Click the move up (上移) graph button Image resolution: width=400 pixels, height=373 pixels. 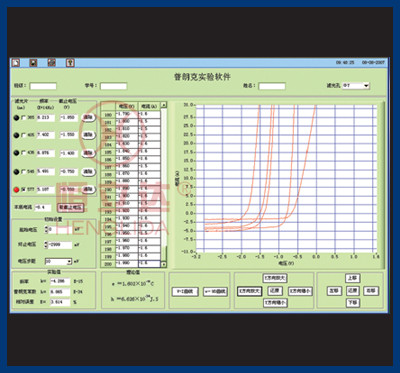point(353,278)
